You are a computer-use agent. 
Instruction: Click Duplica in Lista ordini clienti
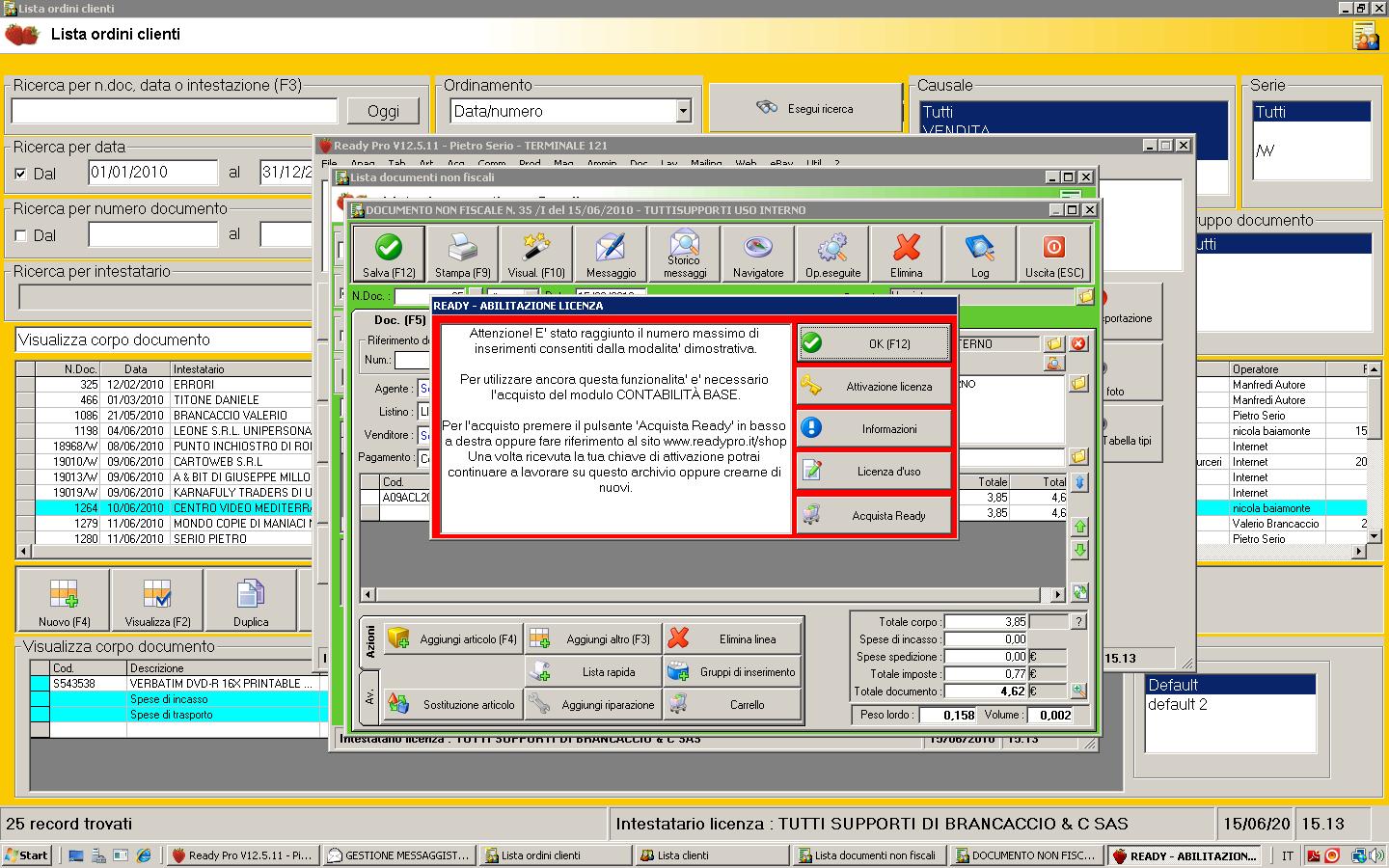point(251,602)
